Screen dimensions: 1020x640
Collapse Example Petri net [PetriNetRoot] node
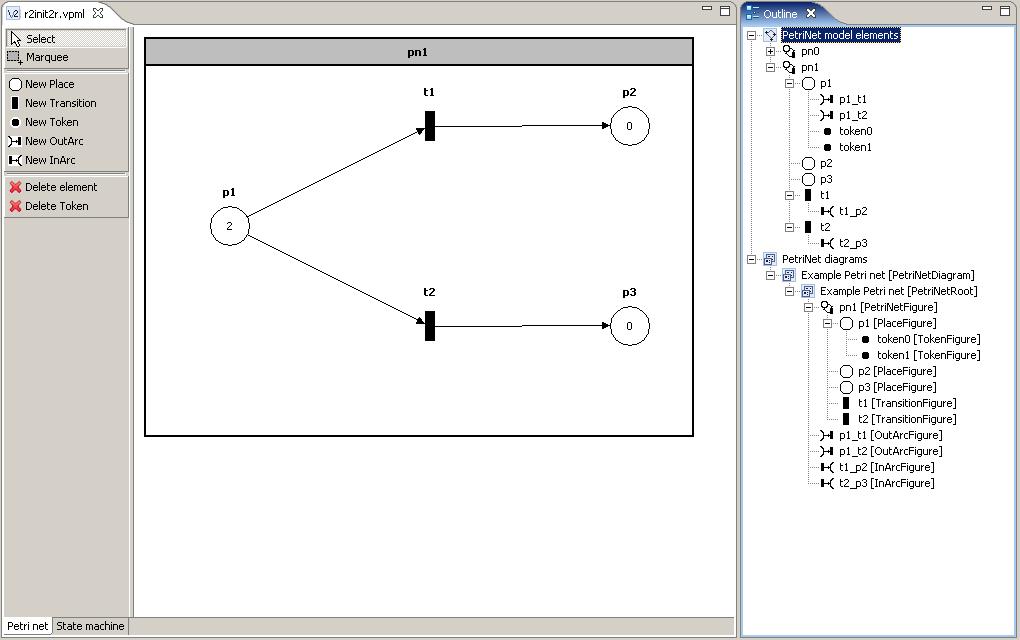[x=789, y=291]
